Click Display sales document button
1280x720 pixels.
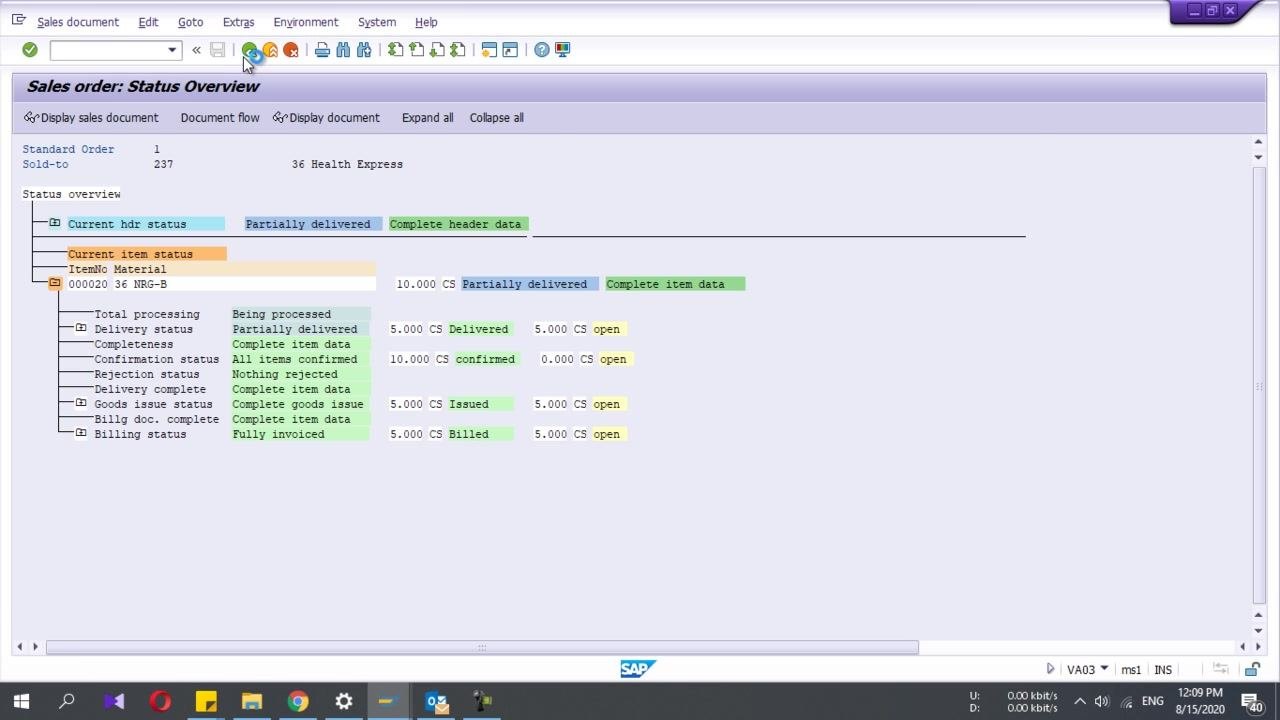pos(91,118)
